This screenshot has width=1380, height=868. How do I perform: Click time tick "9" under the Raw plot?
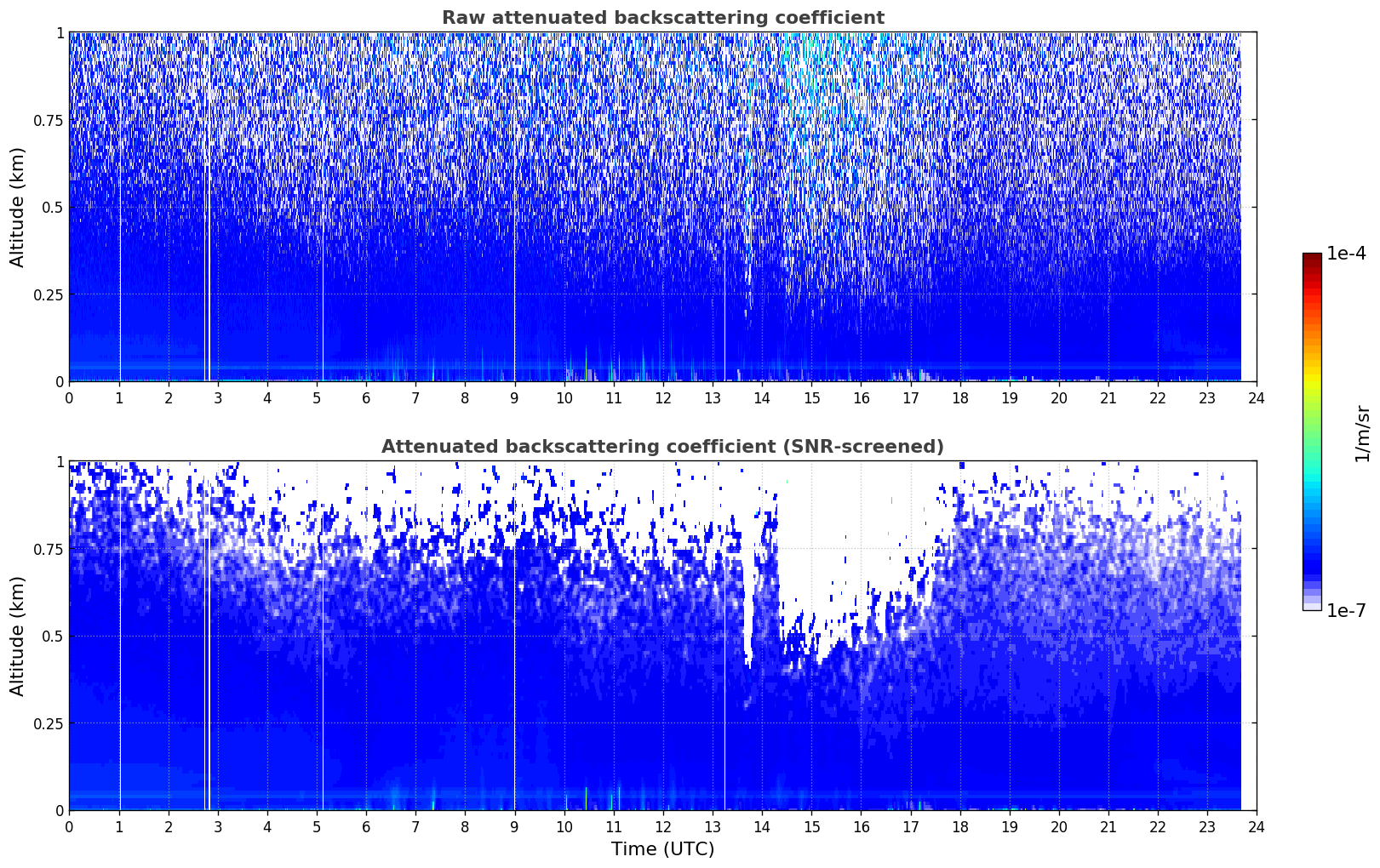[514, 397]
